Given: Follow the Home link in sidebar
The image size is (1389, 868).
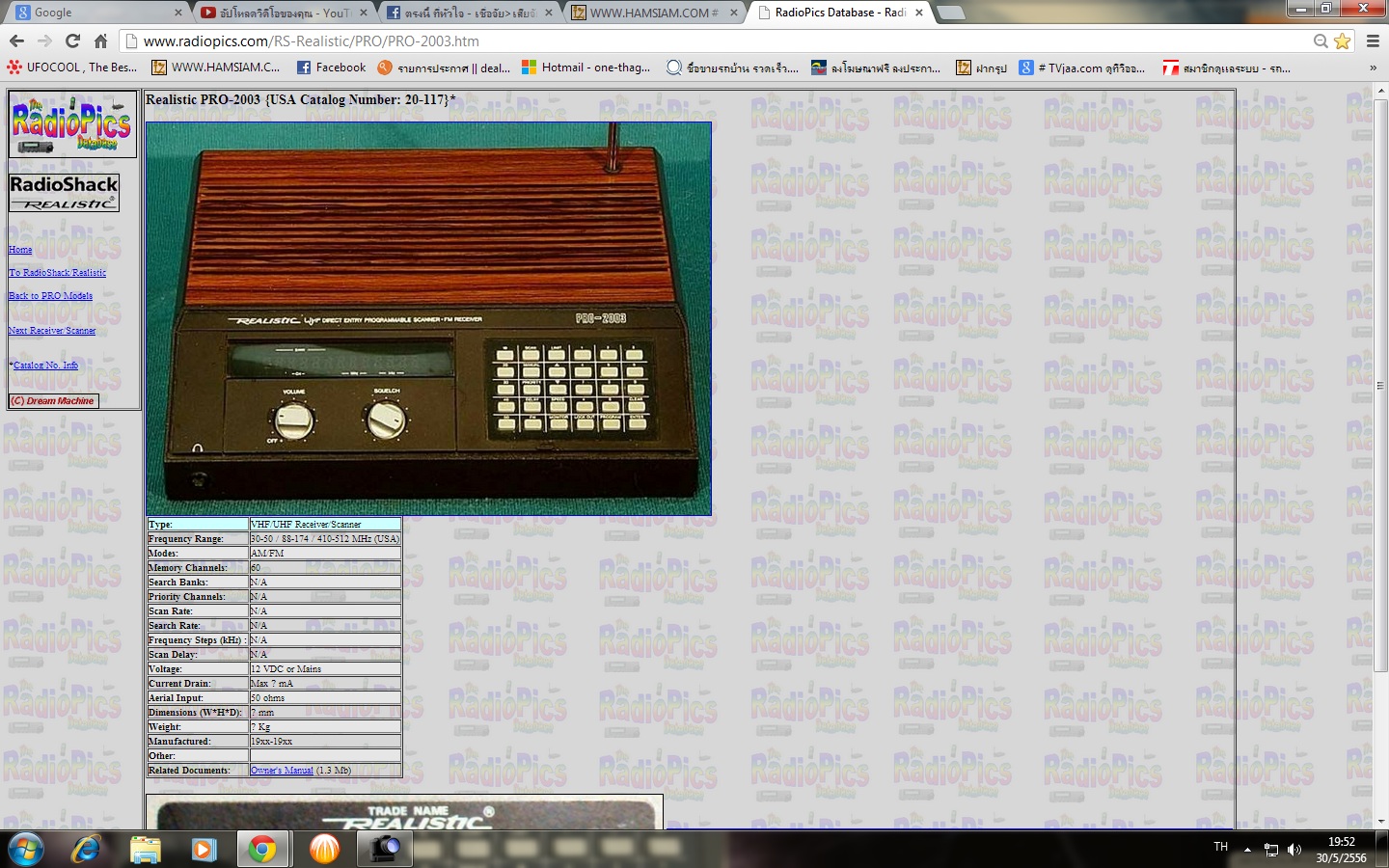Looking at the screenshot, I should pos(20,250).
